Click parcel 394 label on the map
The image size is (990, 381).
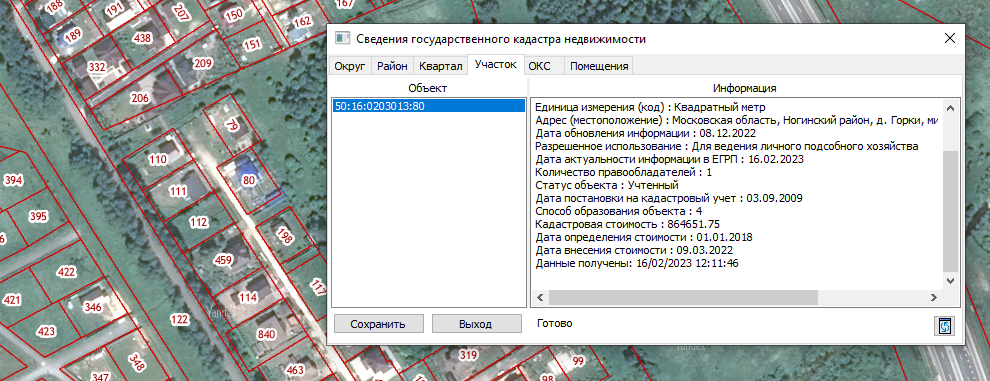click(13, 181)
